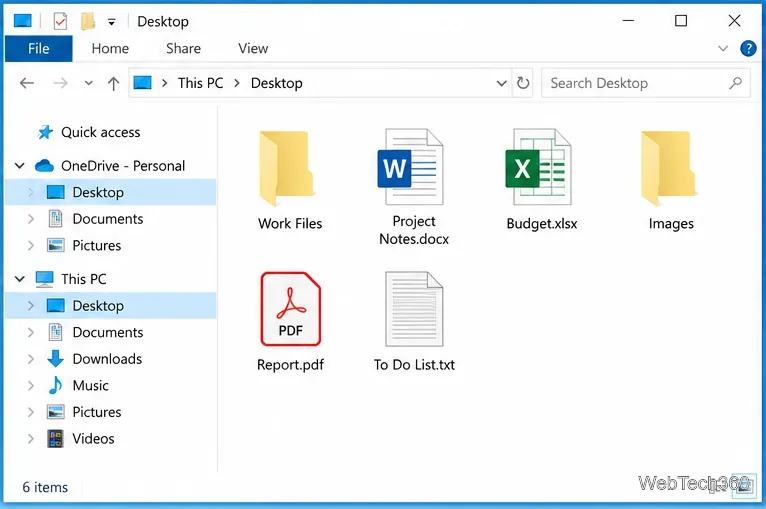Select the Project Notes.docx Word icon

pyautogui.click(x=411, y=167)
